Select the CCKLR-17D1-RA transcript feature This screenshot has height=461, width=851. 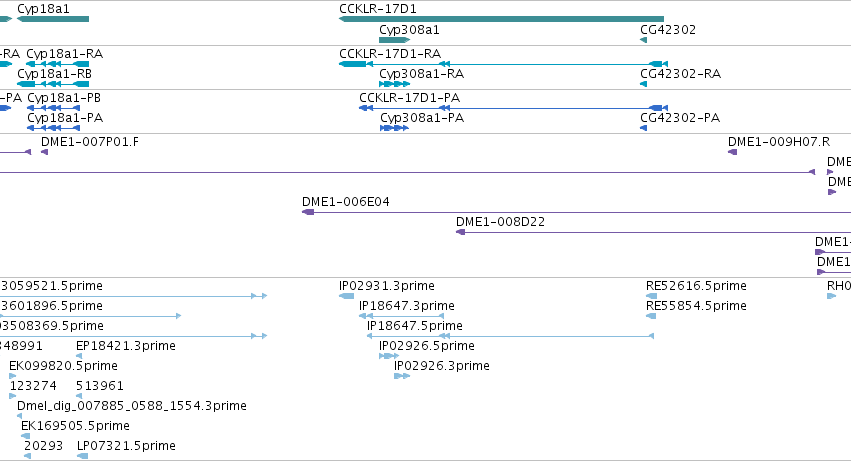503,64
